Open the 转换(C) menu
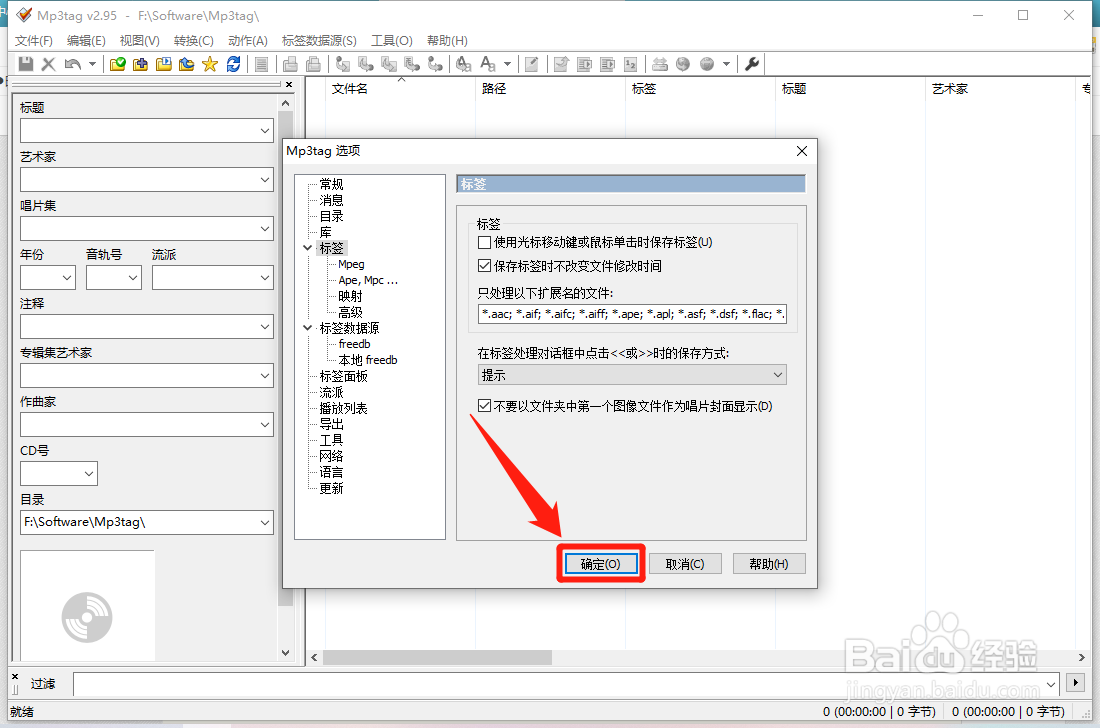The height and width of the screenshot is (728, 1100). (194, 41)
